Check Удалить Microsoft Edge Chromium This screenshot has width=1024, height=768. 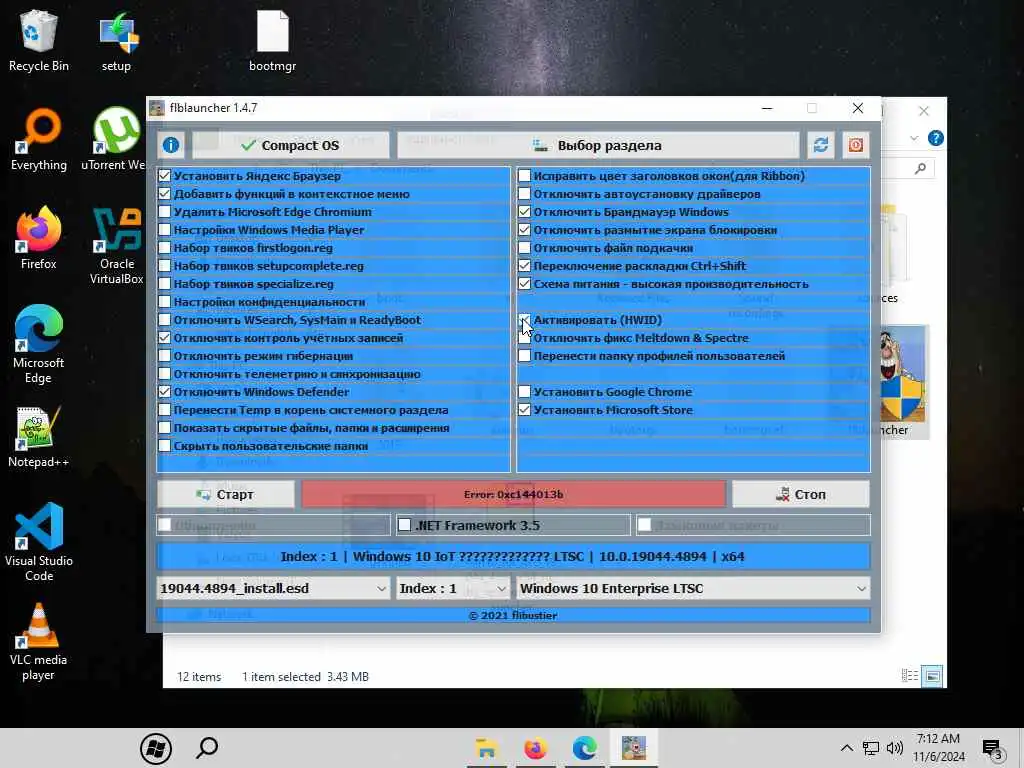[x=165, y=212]
